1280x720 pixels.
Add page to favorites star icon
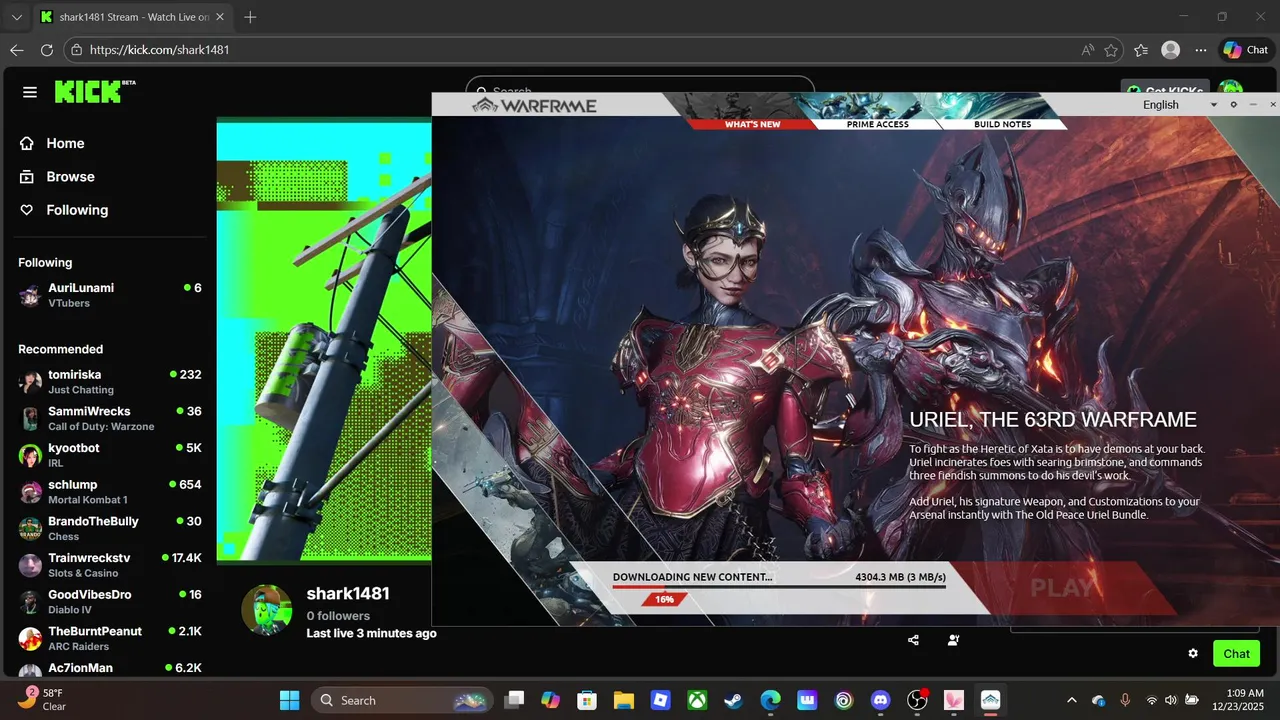pos(1110,50)
